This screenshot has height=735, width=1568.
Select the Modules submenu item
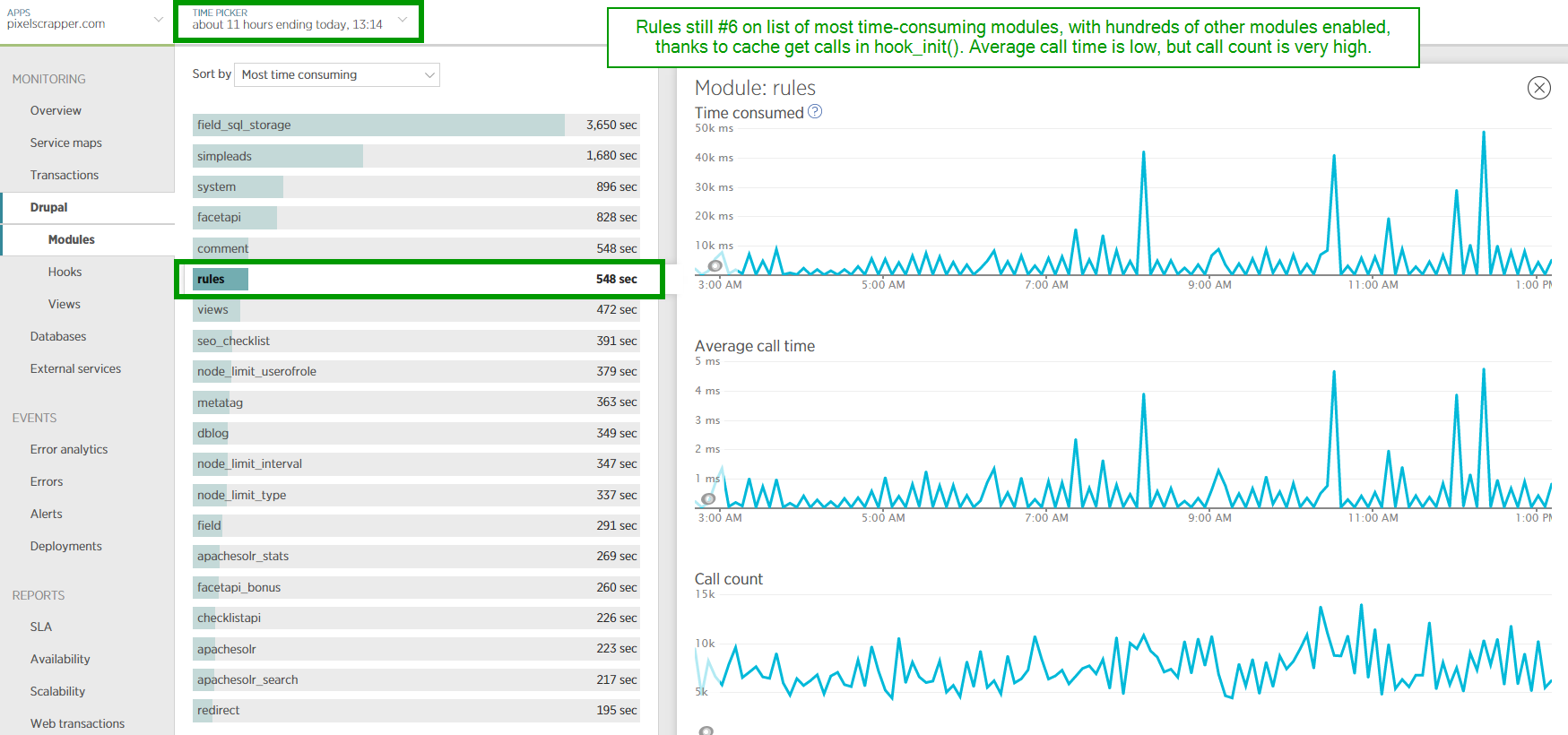tap(72, 239)
